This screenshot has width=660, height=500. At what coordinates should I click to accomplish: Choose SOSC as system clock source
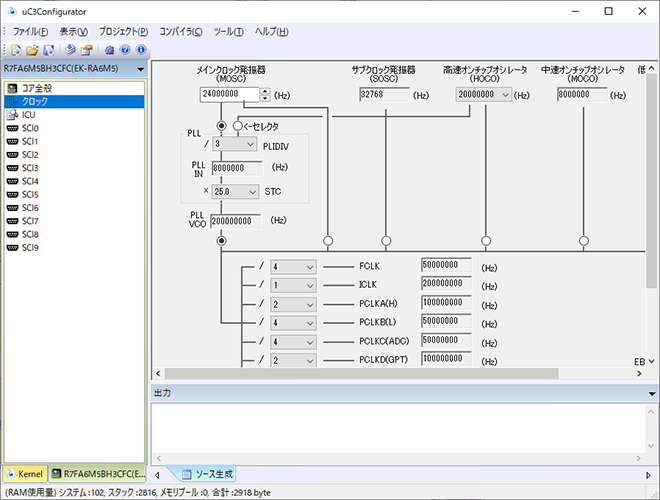tap(386, 241)
